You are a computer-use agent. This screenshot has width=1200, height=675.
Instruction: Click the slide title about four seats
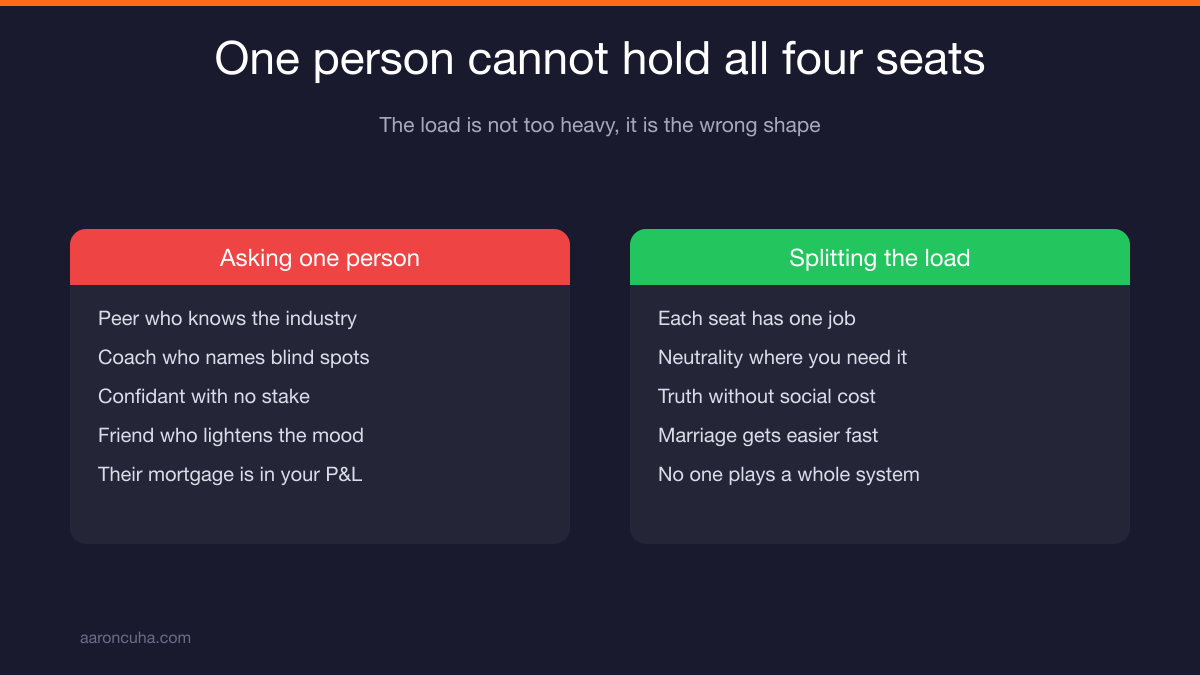[x=600, y=59]
